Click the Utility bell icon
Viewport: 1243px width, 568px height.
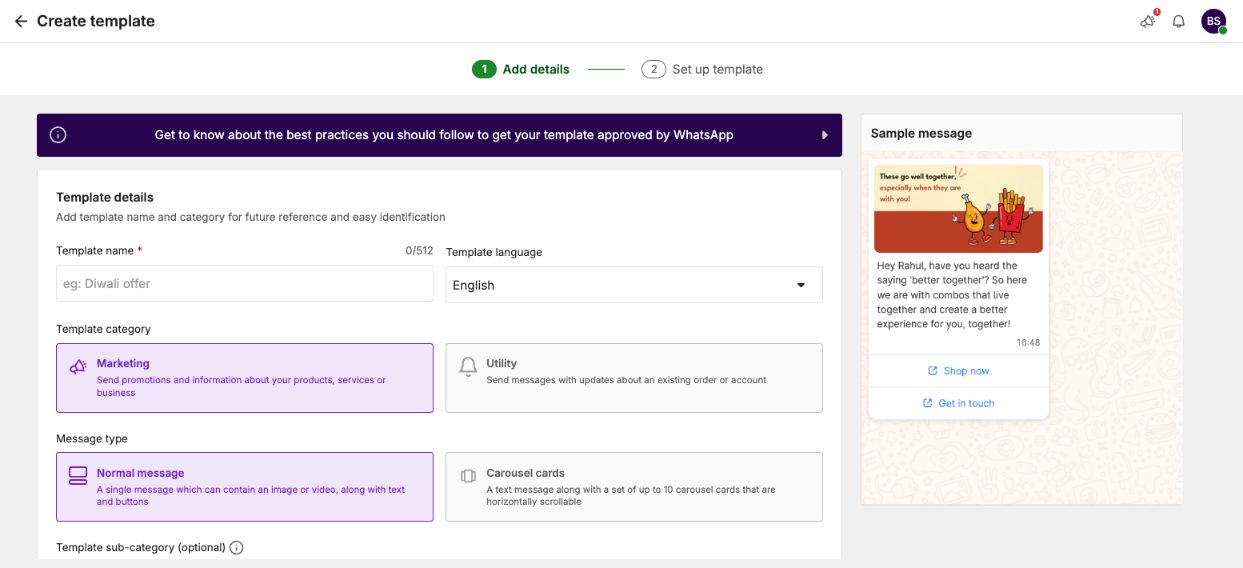pyautogui.click(x=468, y=367)
